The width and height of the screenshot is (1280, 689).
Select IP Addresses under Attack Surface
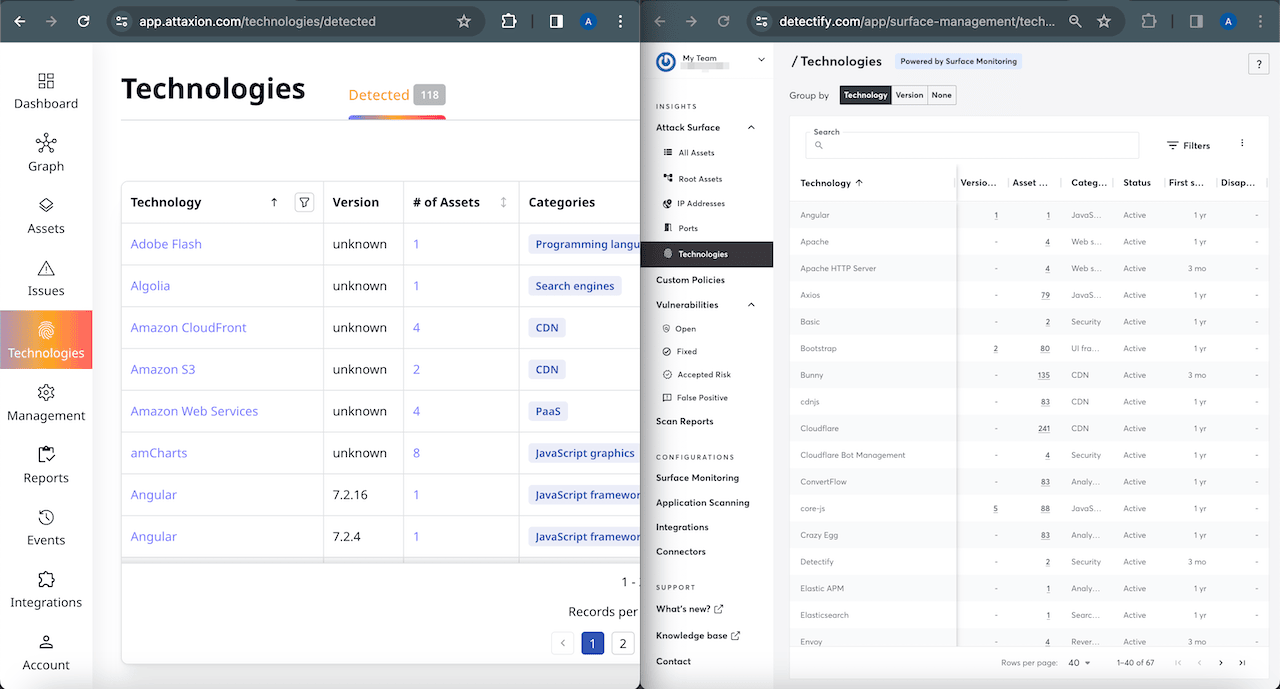click(700, 203)
